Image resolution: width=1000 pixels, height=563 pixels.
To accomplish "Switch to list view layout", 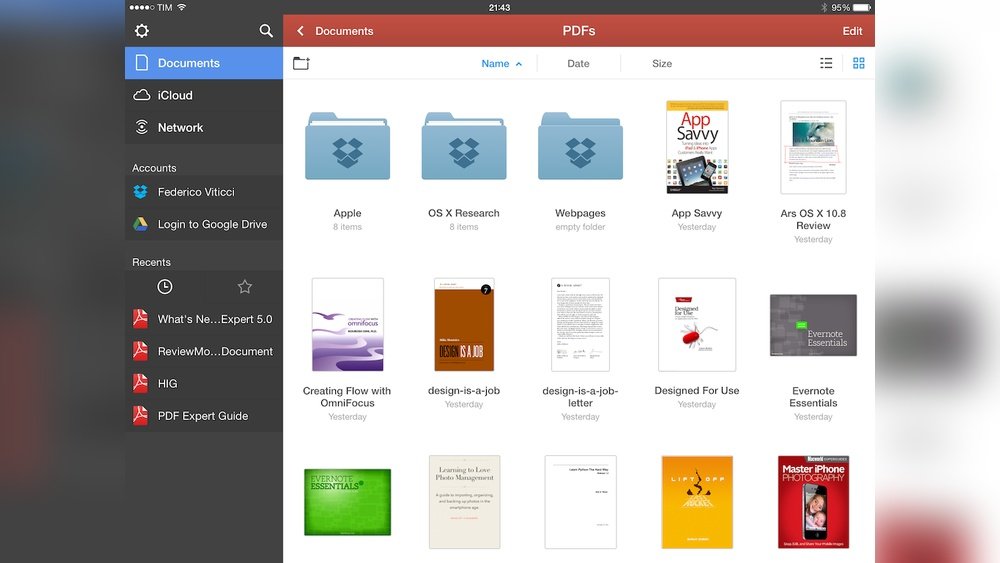I will click(826, 63).
